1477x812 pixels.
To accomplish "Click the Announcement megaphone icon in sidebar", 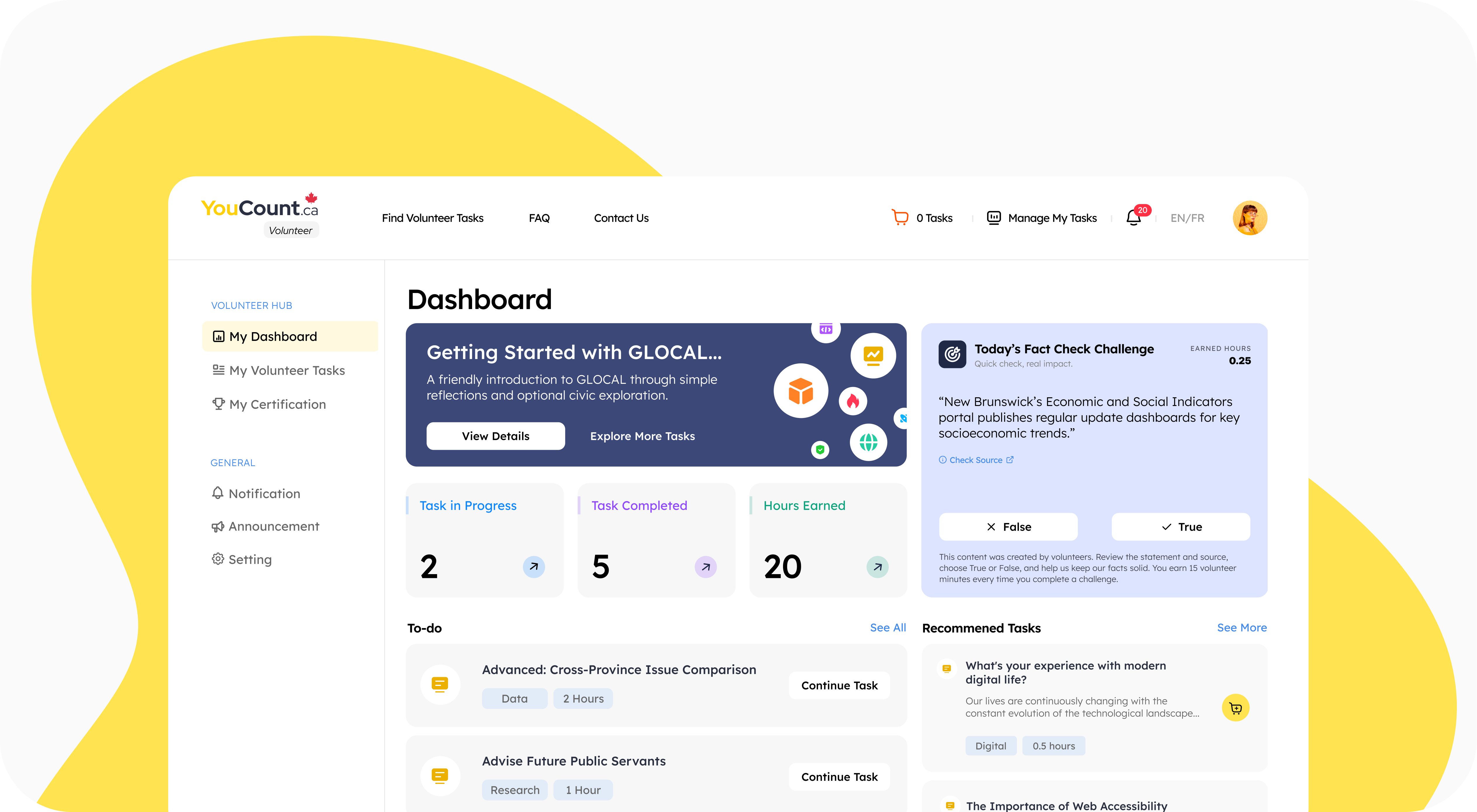I will tap(218, 526).
